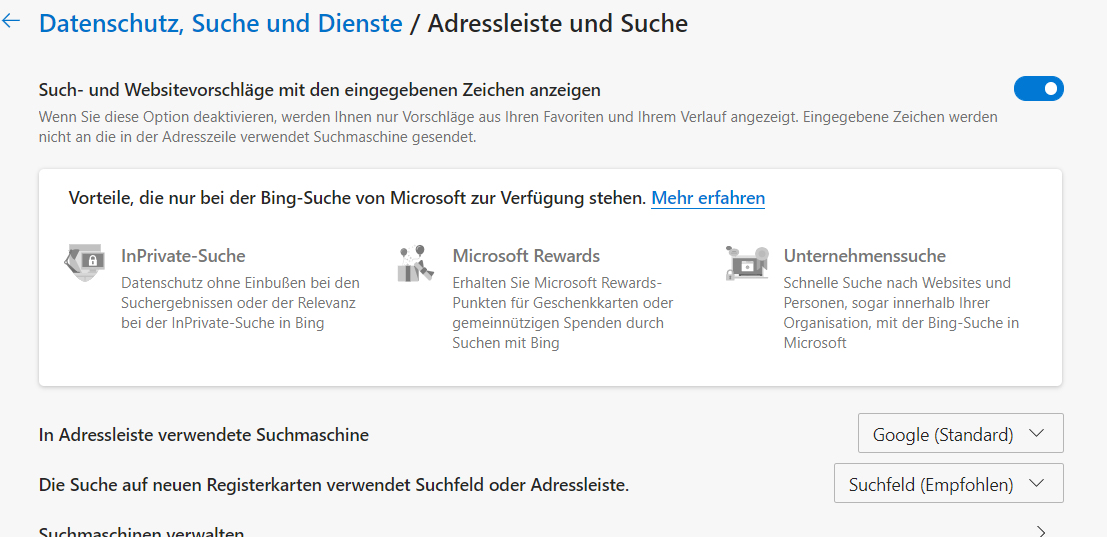
Task: Disable the search and website suggestions toggle
Action: (1038, 89)
